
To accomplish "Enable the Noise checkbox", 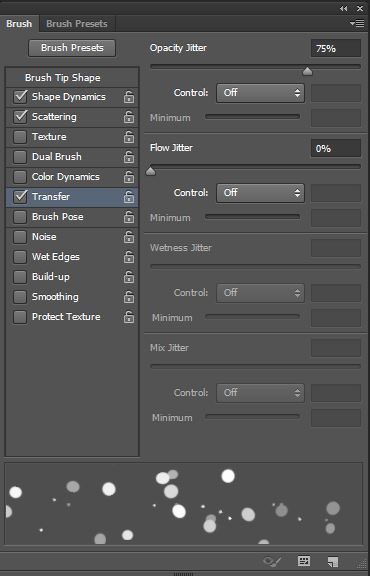I will [x=20, y=237].
